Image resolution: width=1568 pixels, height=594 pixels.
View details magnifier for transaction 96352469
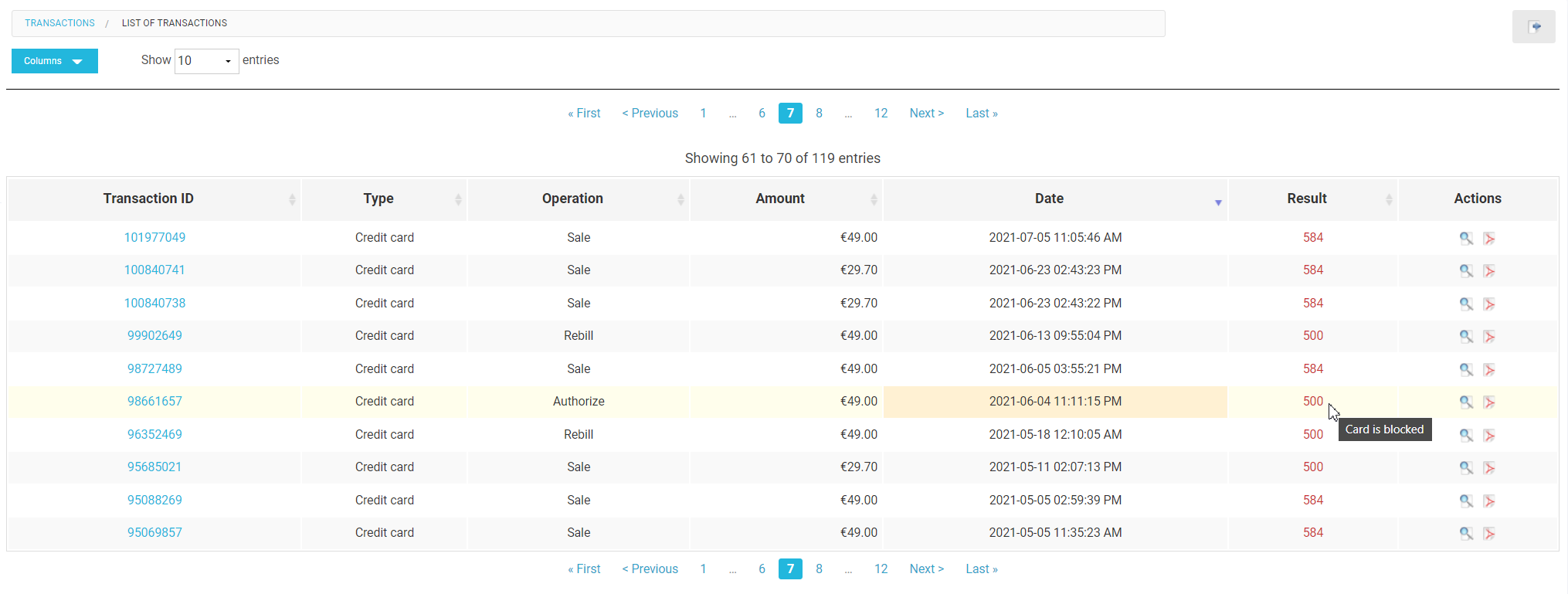click(x=1465, y=436)
